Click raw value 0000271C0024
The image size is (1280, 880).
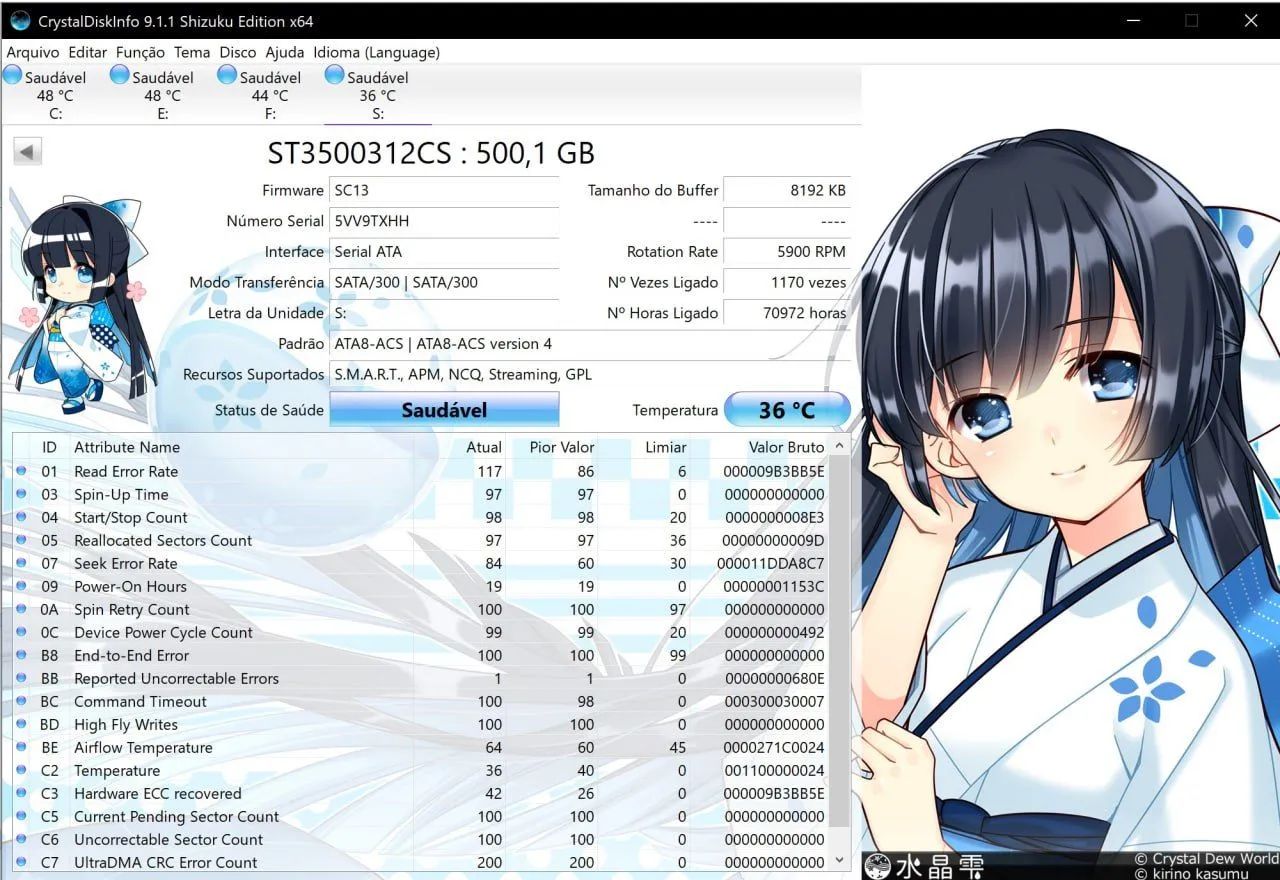tap(775, 747)
